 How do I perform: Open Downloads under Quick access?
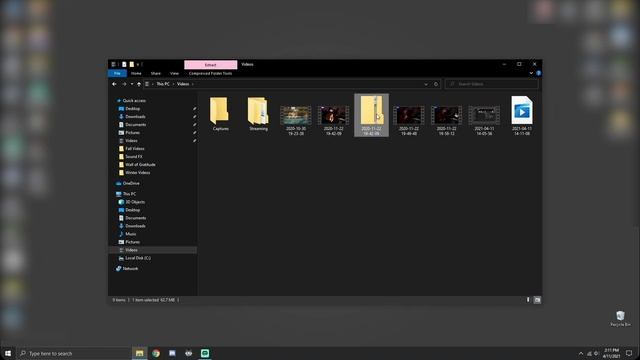(x=135, y=117)
